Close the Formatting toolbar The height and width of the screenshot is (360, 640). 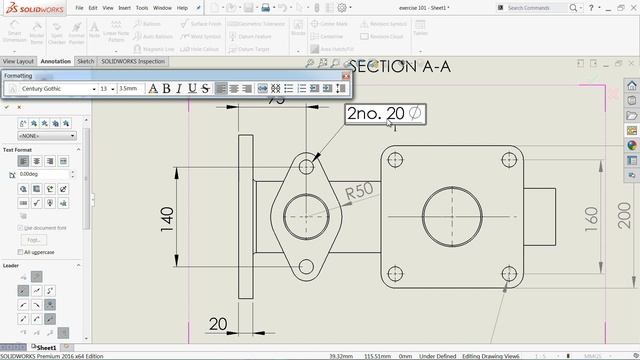click(346, 76)
